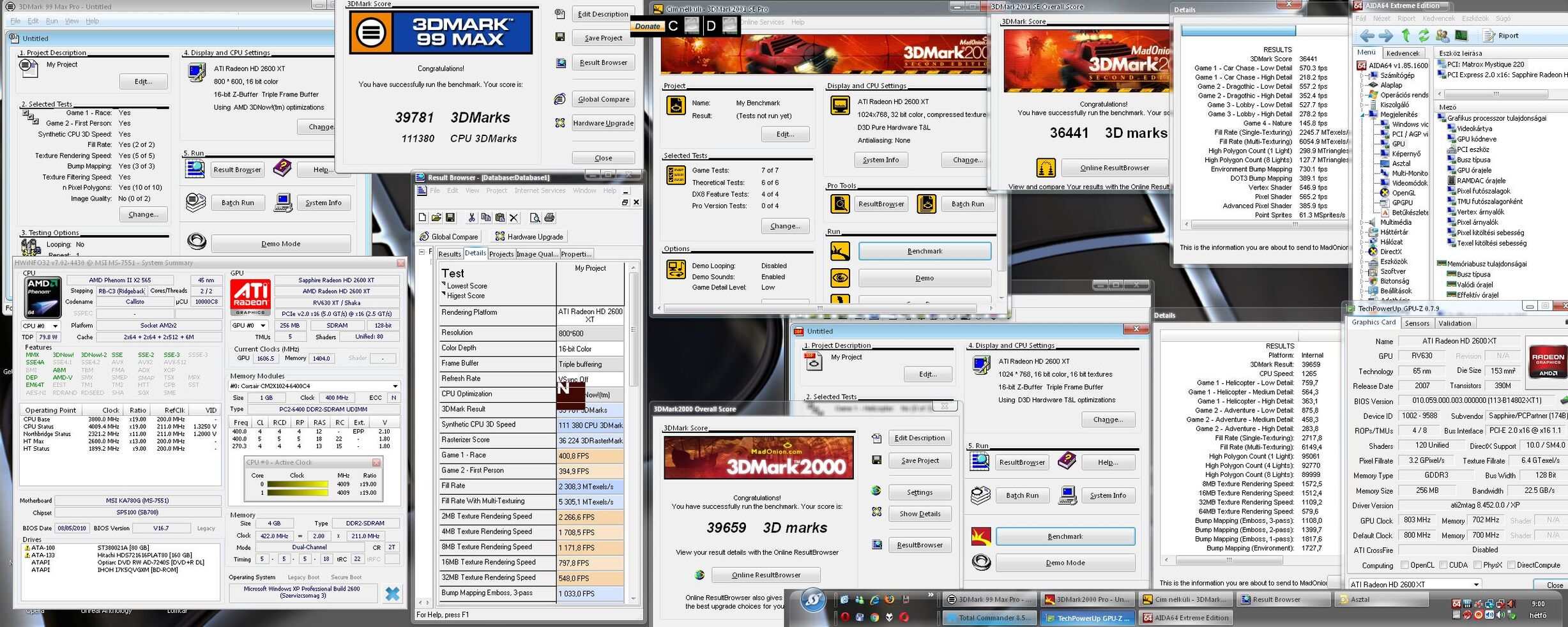Click HWiNFO blue X close icon

[x=392, y=594]
